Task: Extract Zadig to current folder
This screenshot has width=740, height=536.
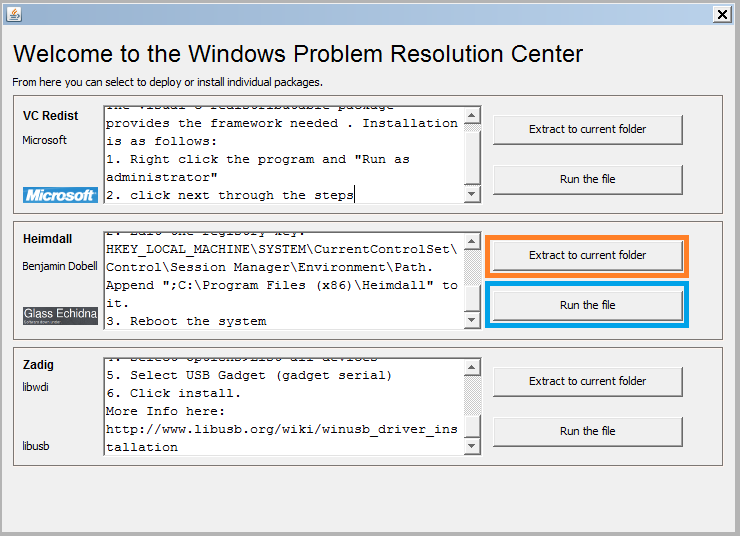Action: pyautogui.click(x=588, y=381)
